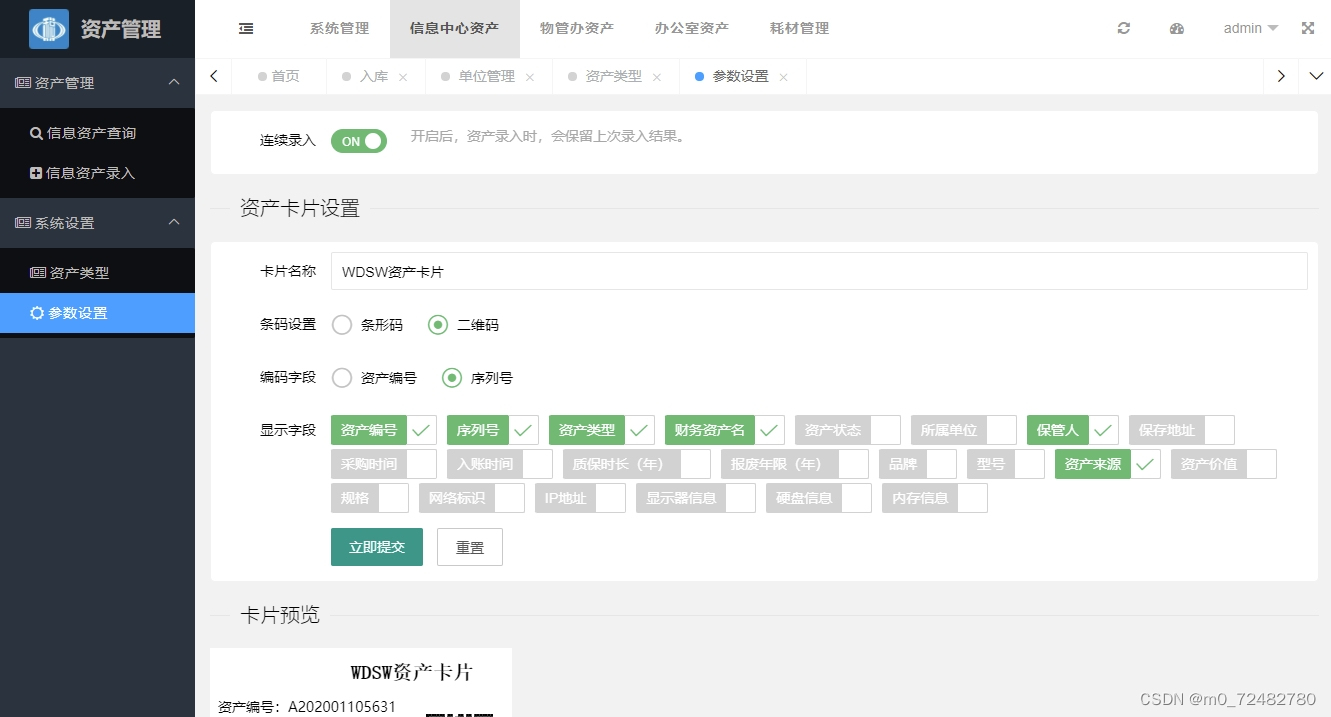Click the 重置 button

click(x=470, y=547)
